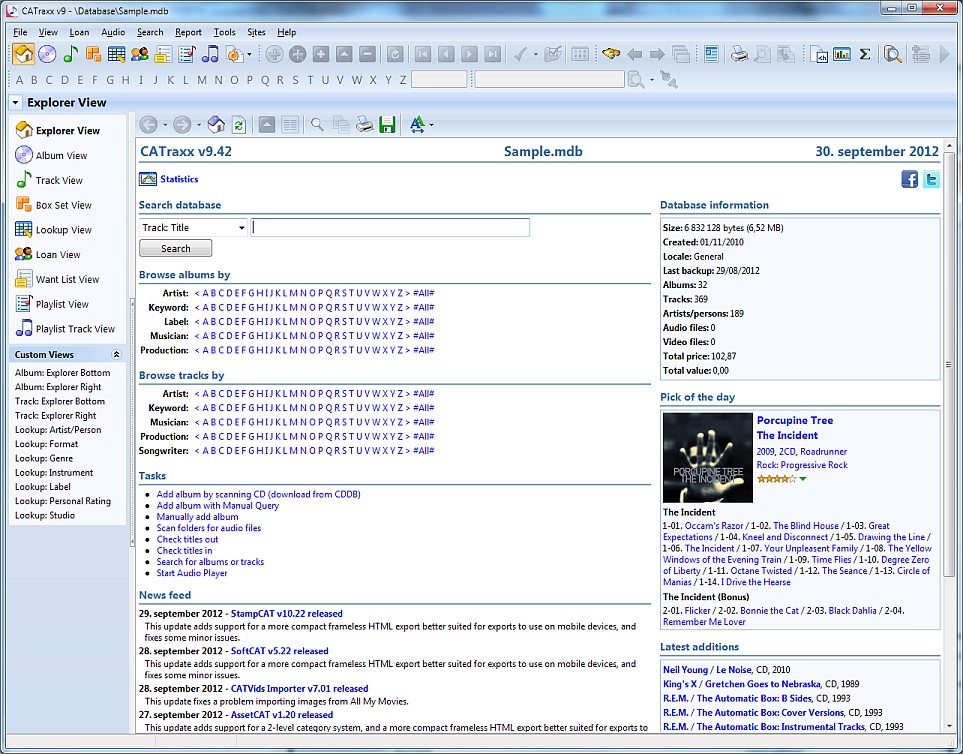This screenshot has height=754, width=963.
Task: Click the printer icon in the main toolbar
Action: click(x=739, y=54)
